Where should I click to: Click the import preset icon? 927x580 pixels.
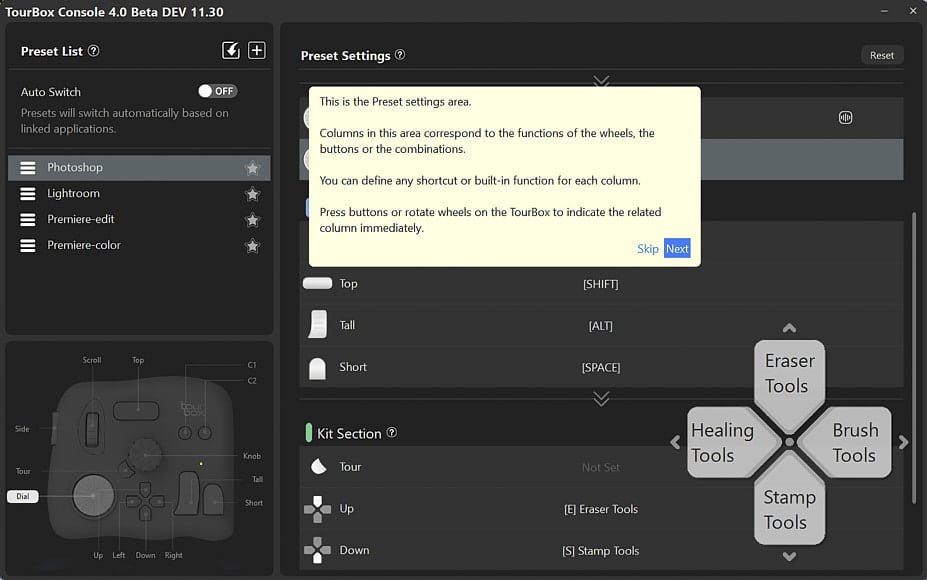(231, 50)
